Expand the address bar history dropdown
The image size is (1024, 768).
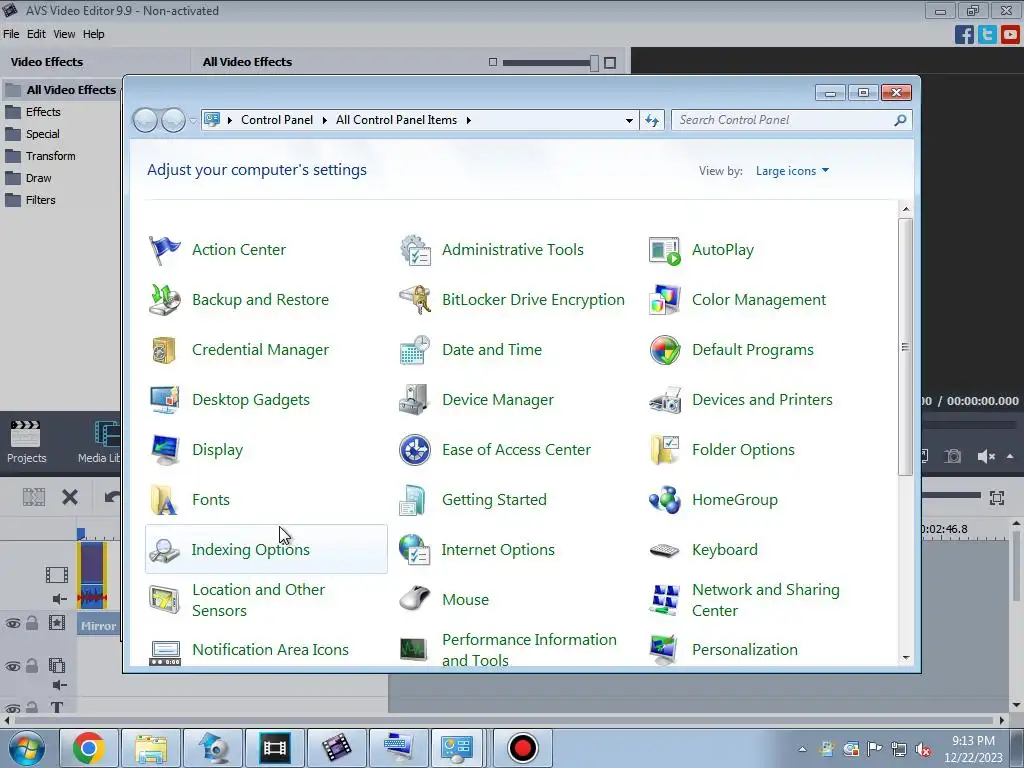coord(629,120)
